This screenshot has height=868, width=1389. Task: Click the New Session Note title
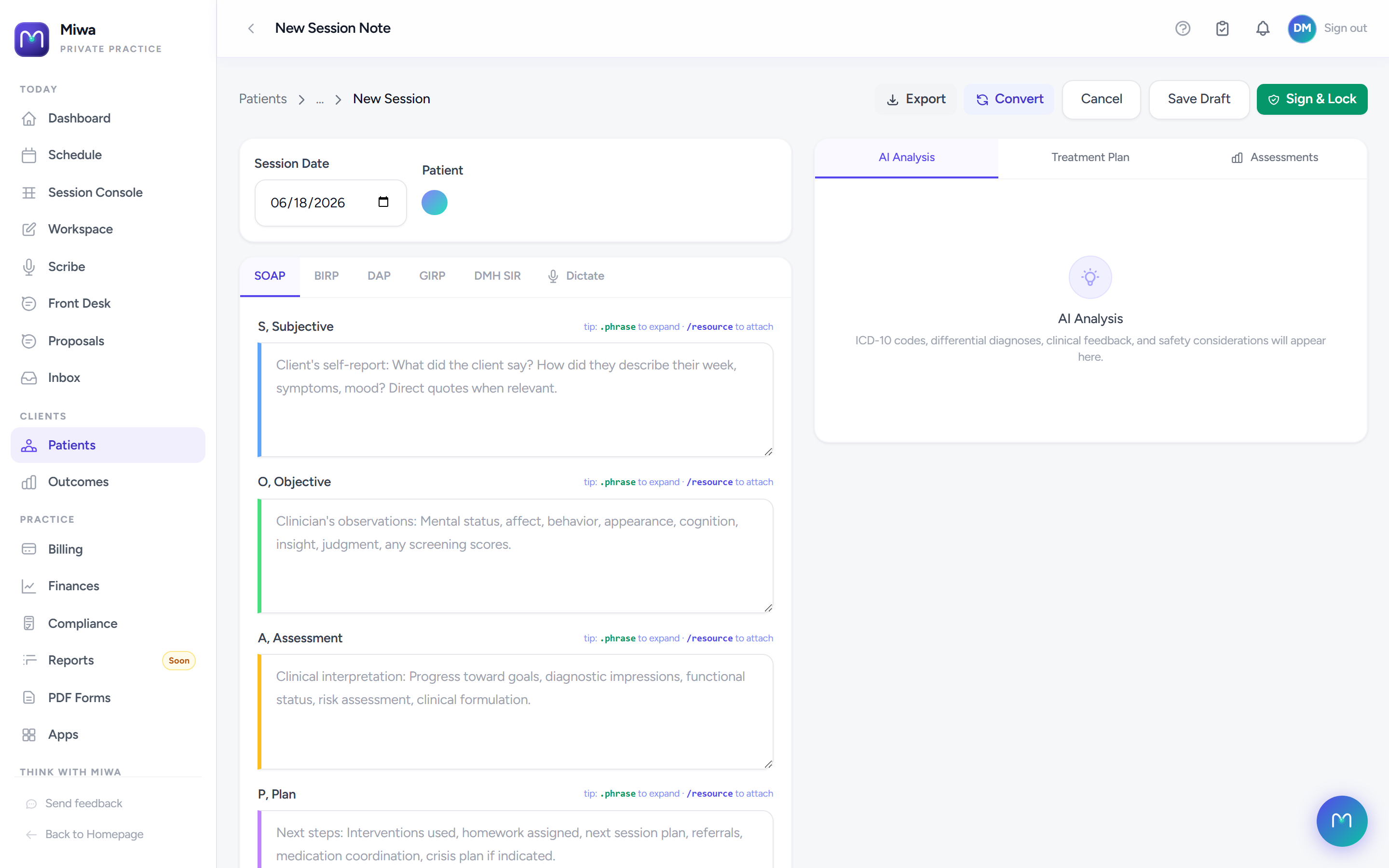point(333,28)
